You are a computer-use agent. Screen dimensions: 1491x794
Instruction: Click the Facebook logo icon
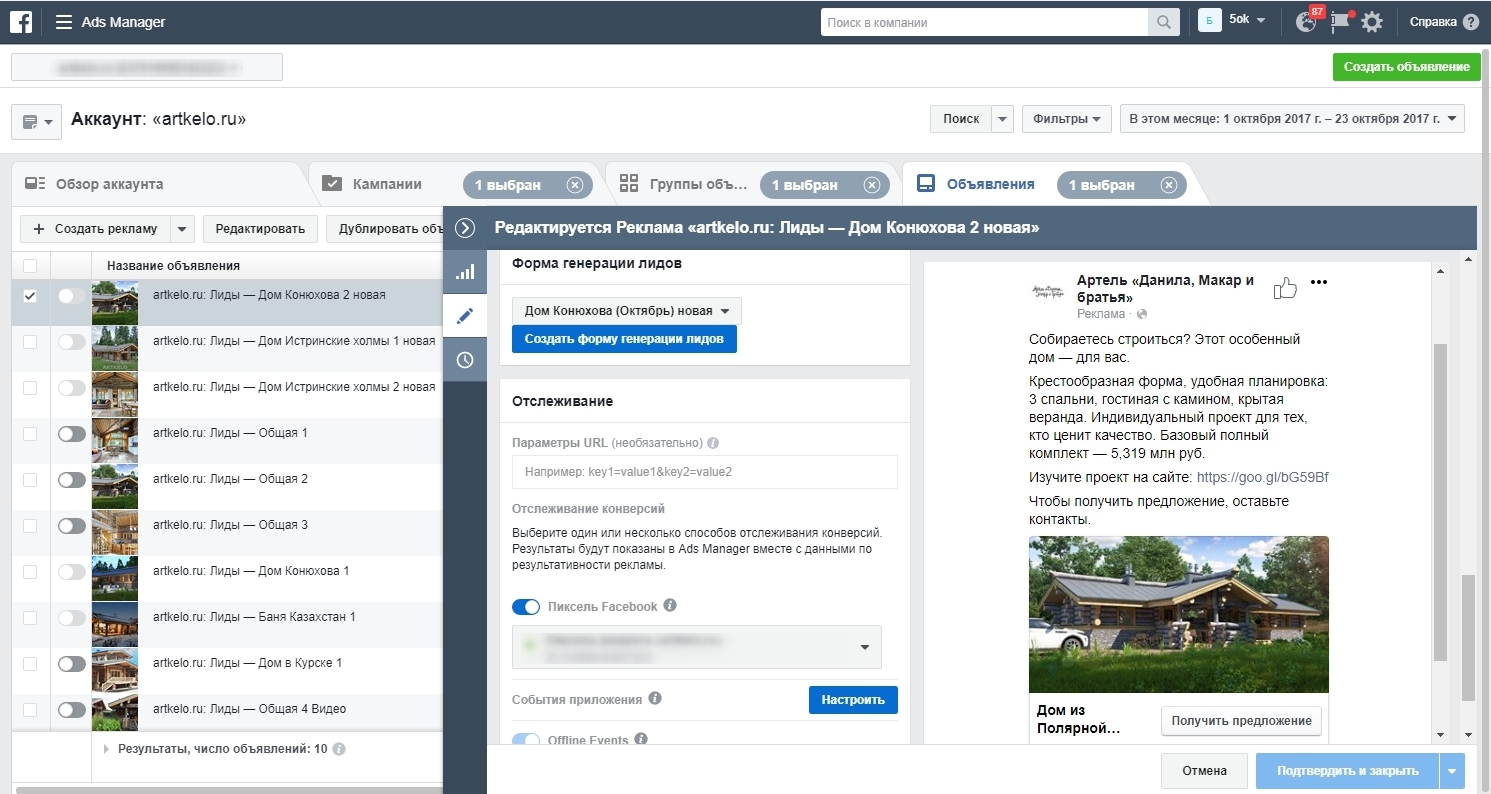tap(21, 22)
